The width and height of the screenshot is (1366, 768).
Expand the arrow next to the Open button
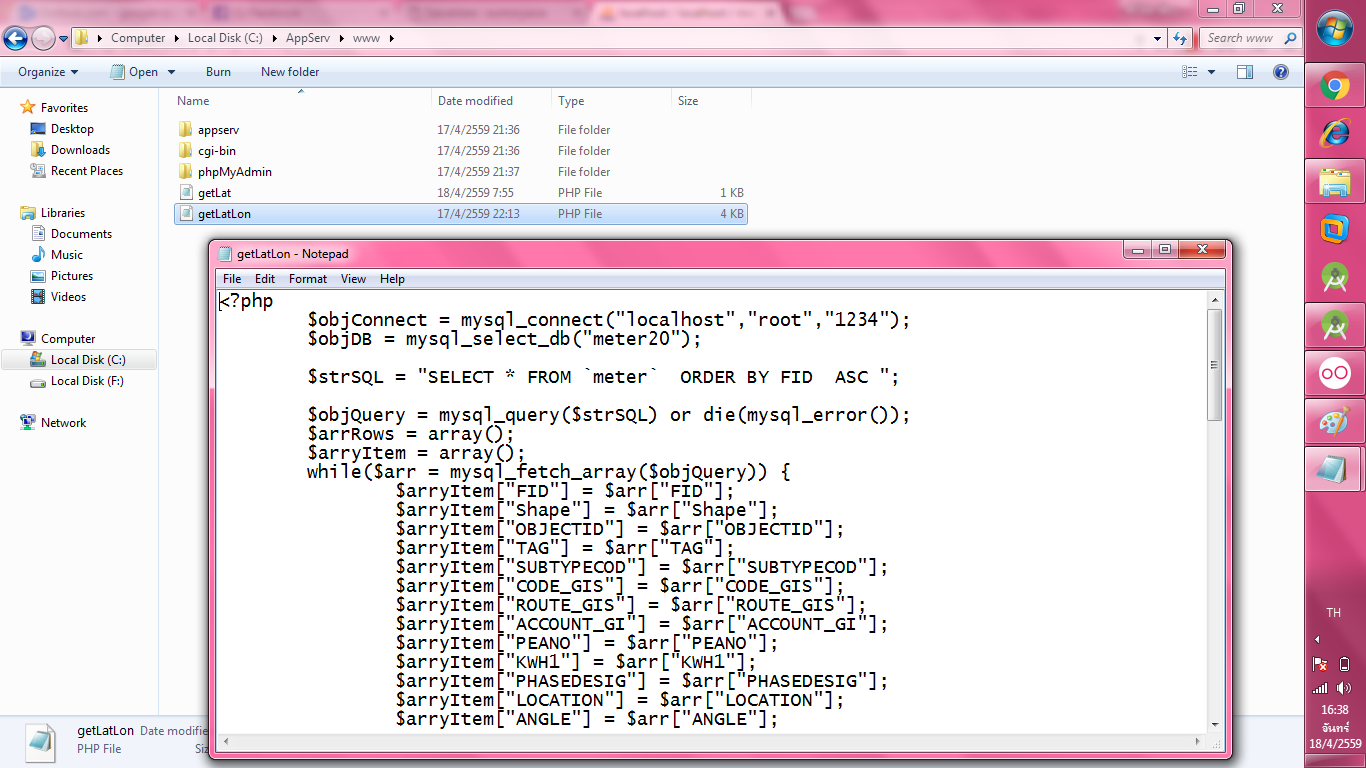[x=171, y=72]
